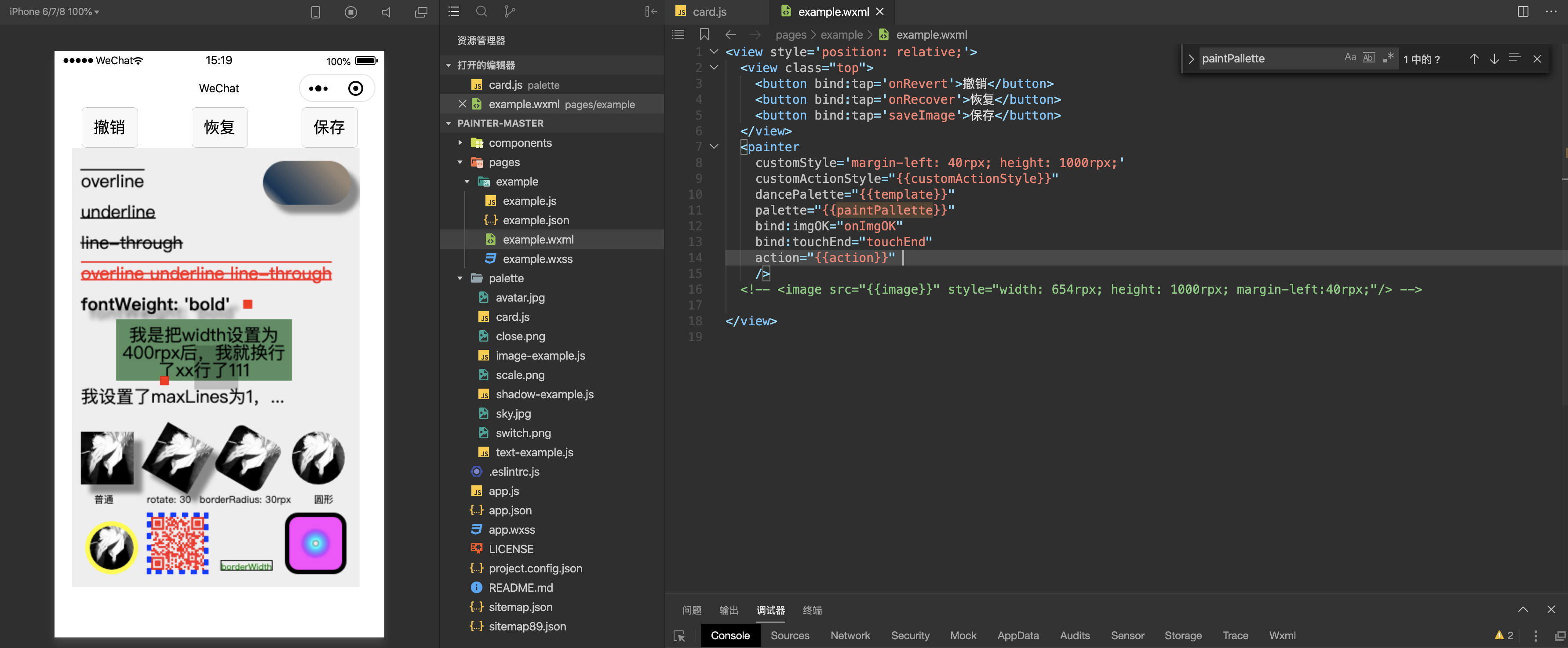This screenshot has height=648, width=1568.
Task: Open the search icon in the sidebar
Action: tap(481, 11)
